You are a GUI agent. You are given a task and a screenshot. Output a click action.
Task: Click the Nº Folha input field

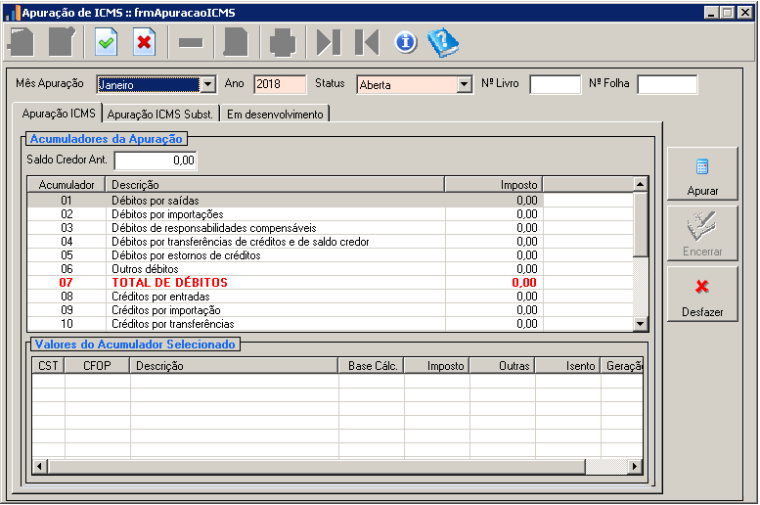667,84
